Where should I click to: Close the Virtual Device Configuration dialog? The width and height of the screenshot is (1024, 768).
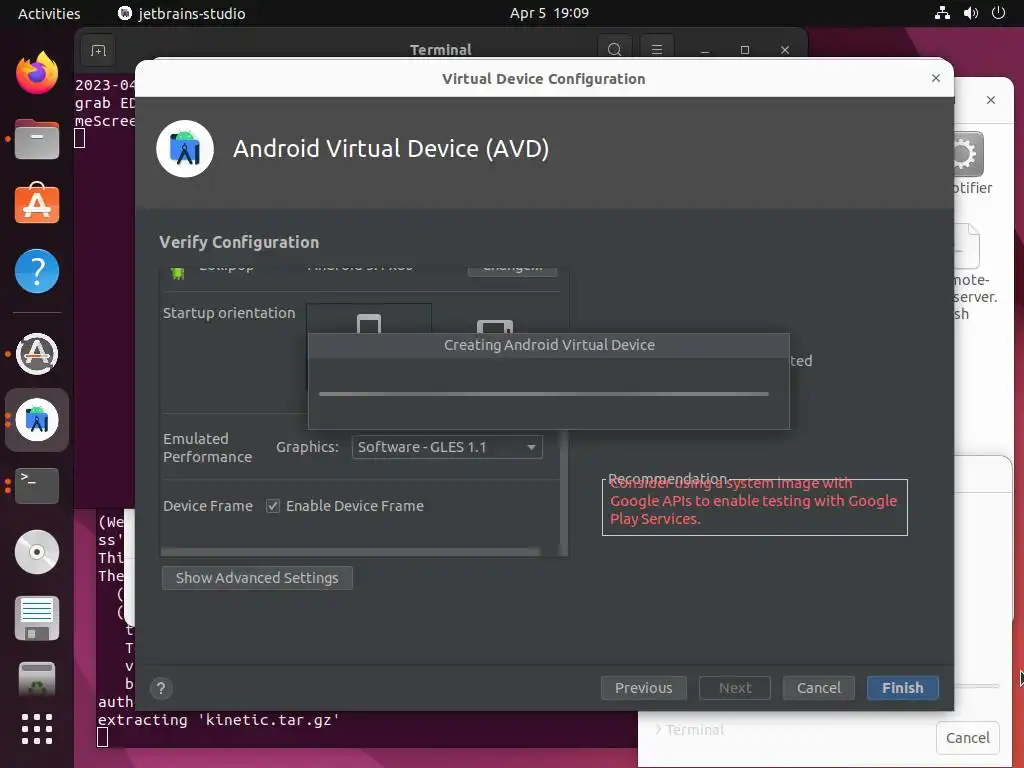936,78
